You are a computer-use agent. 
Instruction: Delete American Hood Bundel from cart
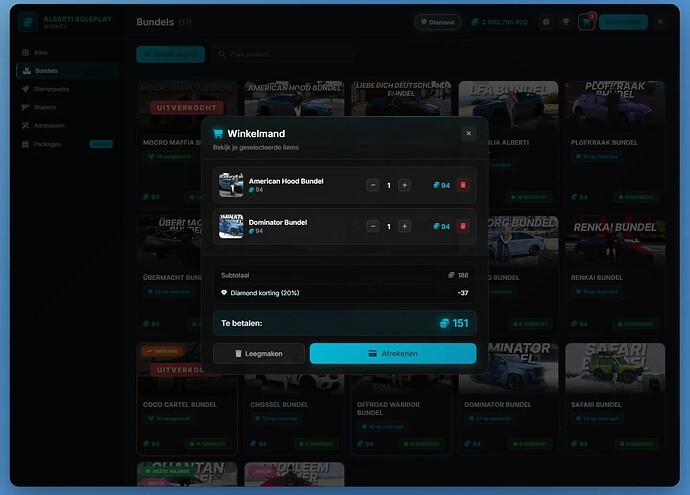(462, 185)
